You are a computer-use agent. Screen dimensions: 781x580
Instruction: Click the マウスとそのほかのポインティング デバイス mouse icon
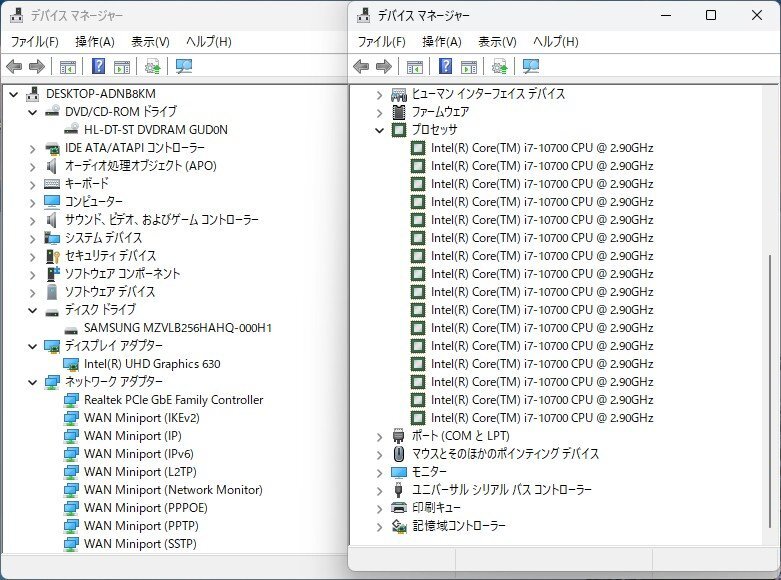399,454
